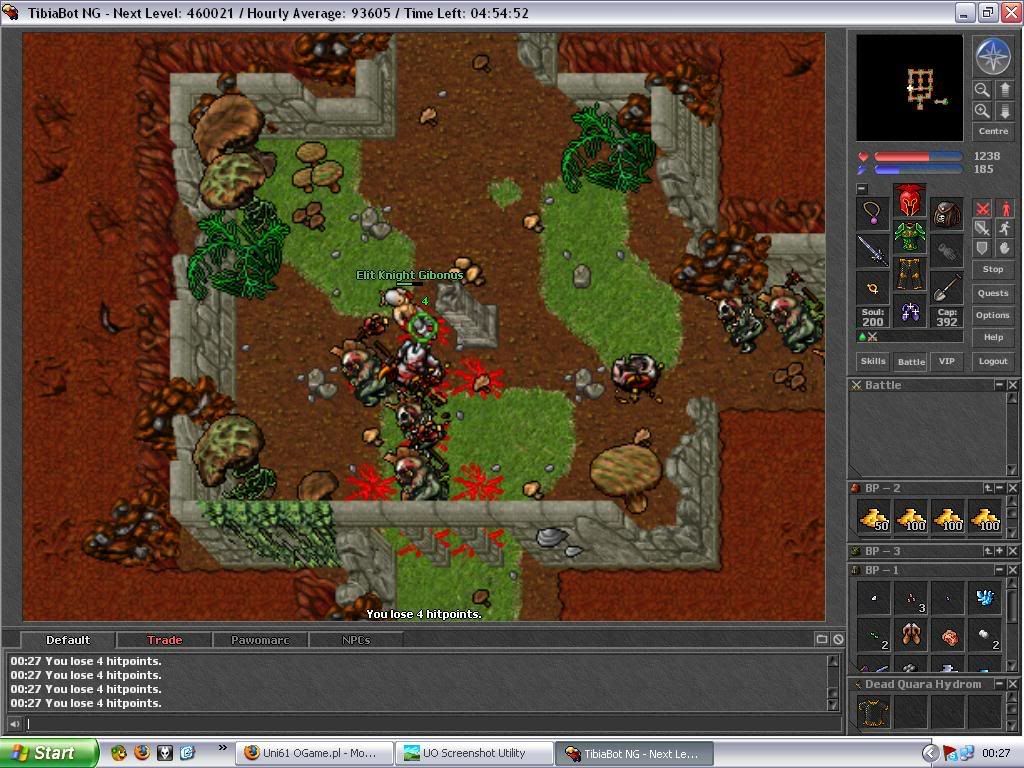
Task: Go up one level from BP – 3
Action: pyautogui.click(x=988, y=551)
